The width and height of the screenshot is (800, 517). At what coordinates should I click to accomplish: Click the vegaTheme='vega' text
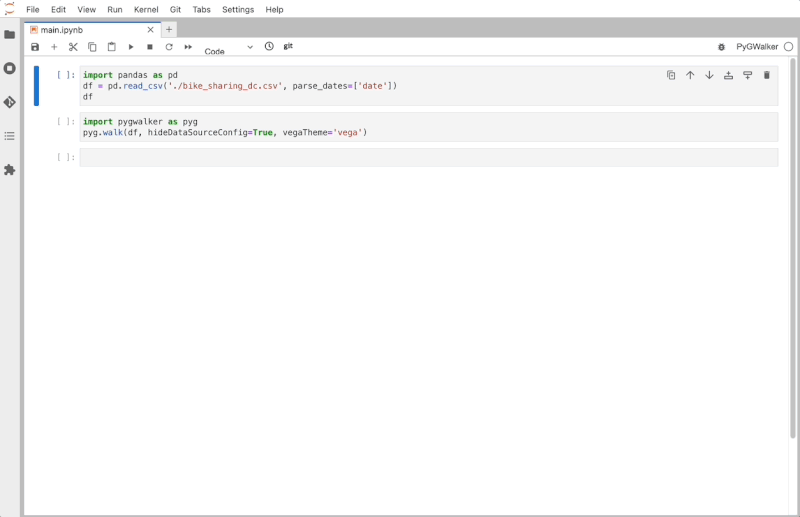click(322, 132)
